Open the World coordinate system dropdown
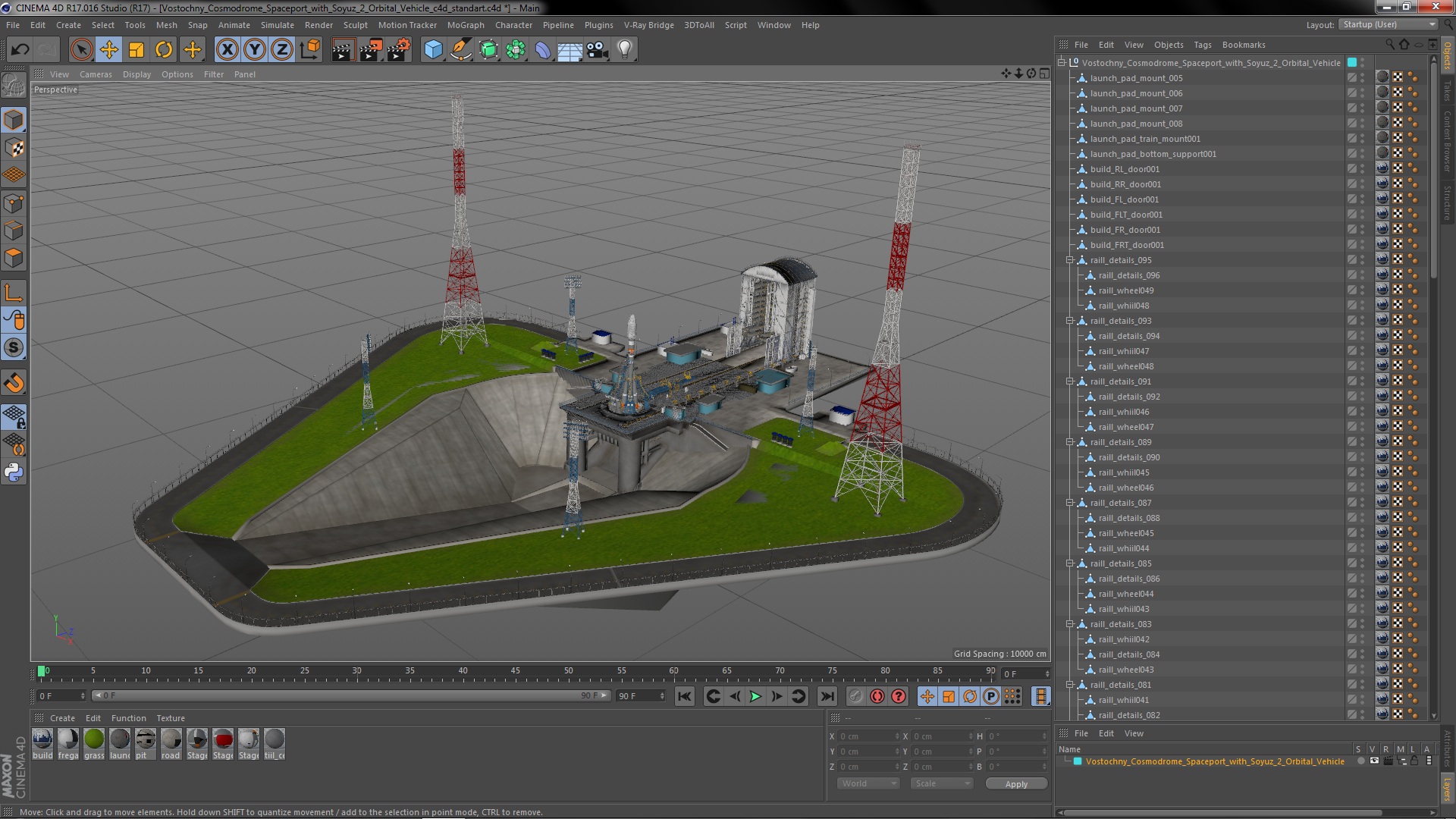The height and width of the screenshot is (819, 1456). [868, 783]
